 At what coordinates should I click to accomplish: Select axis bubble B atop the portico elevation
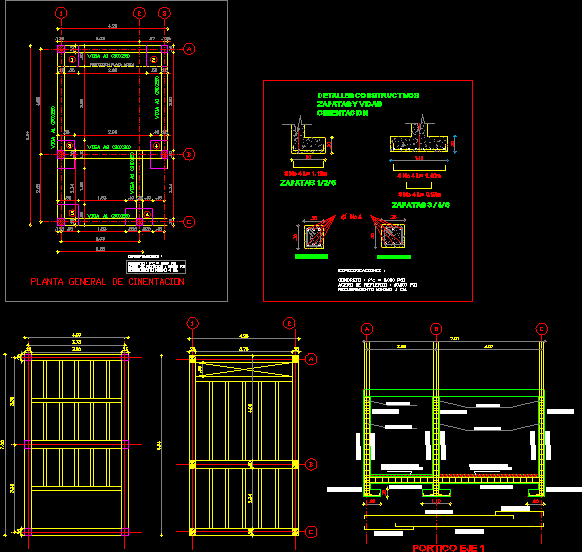point(436,329)
